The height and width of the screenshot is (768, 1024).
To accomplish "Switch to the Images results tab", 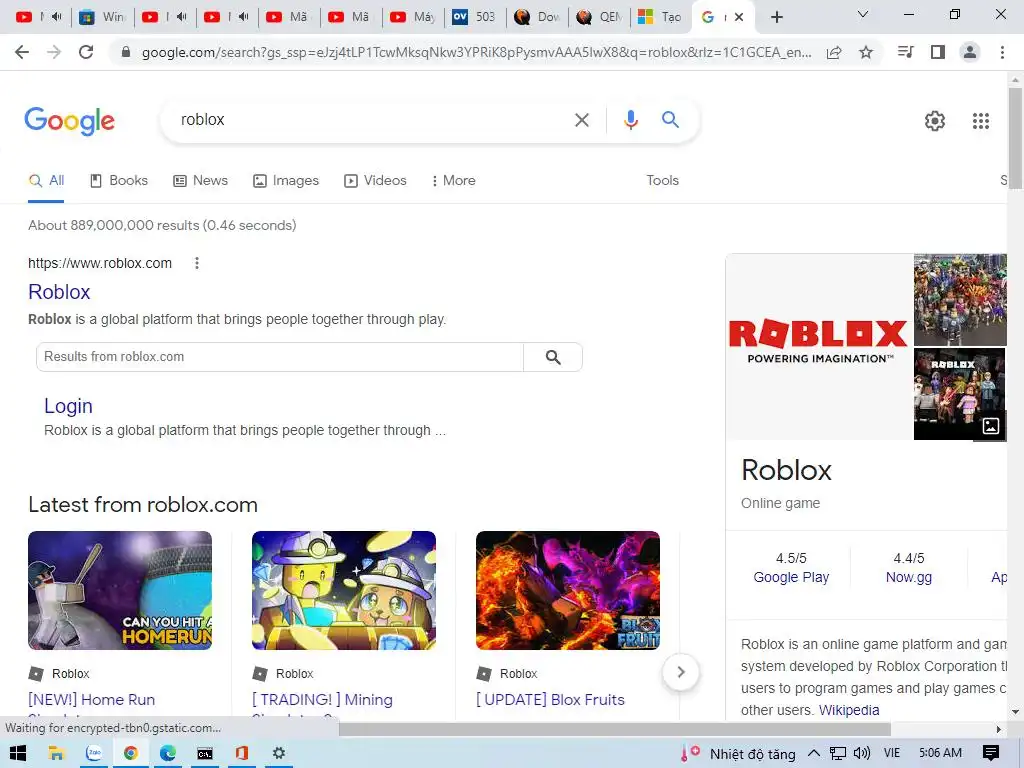I will 286,181.
